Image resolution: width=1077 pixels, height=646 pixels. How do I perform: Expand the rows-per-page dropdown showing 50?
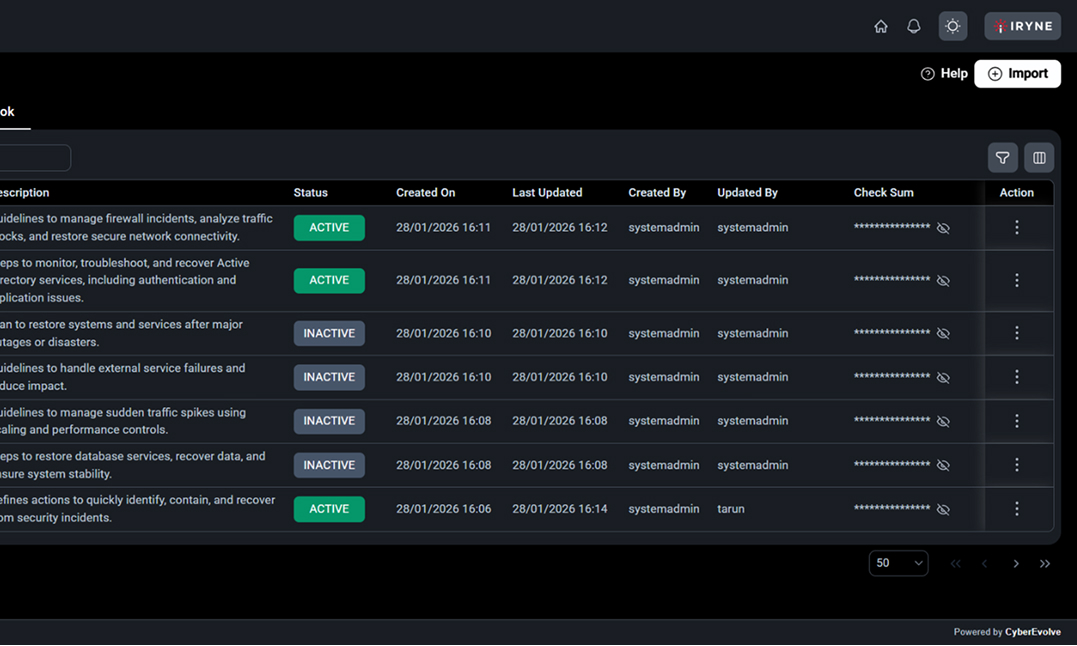coord(897,564)
